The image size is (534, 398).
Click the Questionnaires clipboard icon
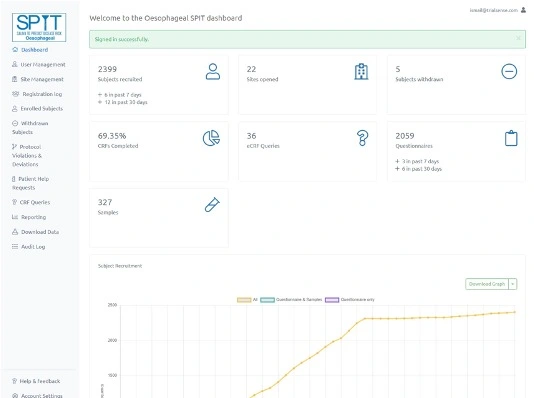coord(511,138)
